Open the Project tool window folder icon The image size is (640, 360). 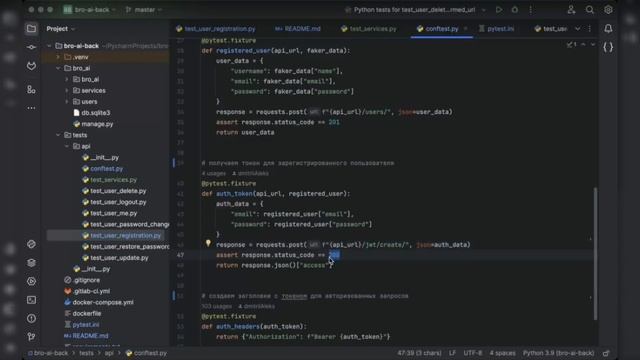(x=31, y=29)
